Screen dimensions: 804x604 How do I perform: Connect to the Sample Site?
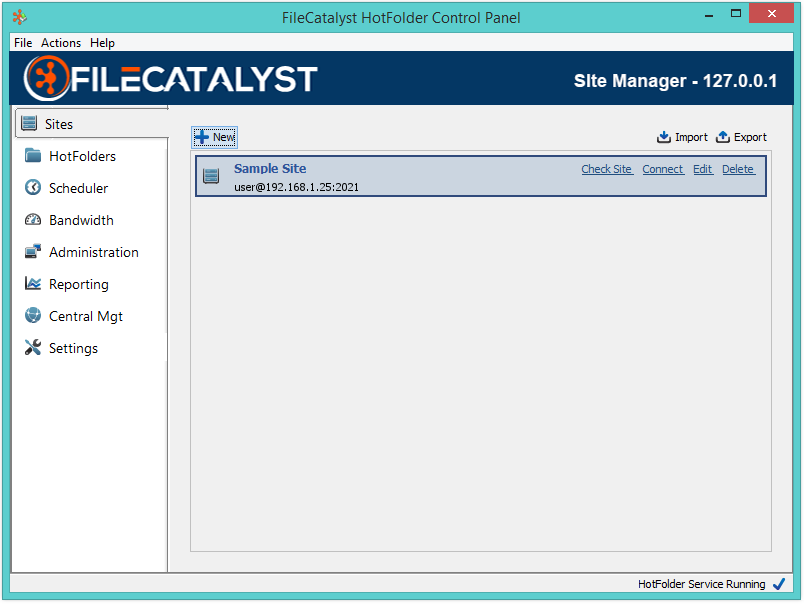(x=663, y=169)
